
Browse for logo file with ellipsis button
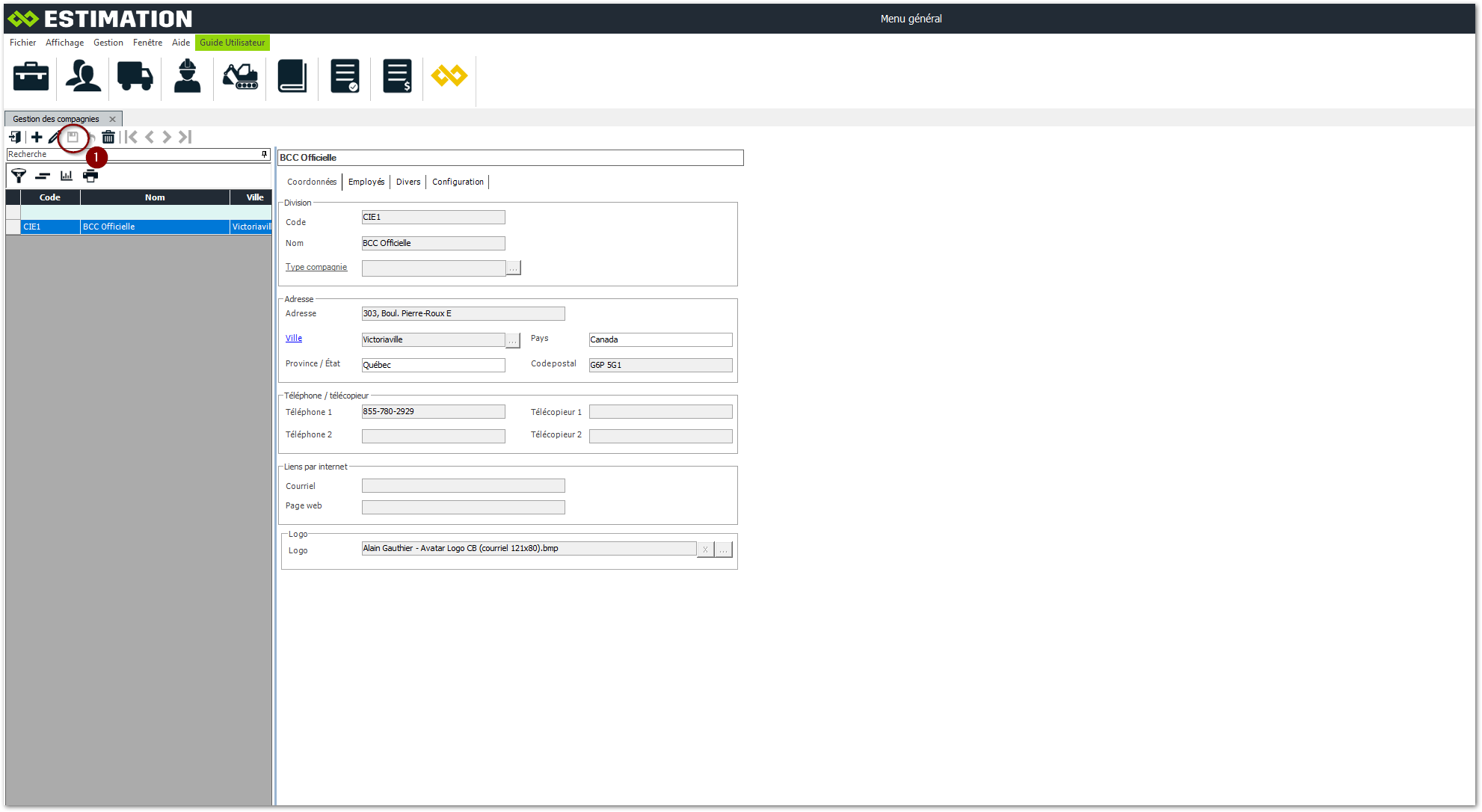click(723, 550)
